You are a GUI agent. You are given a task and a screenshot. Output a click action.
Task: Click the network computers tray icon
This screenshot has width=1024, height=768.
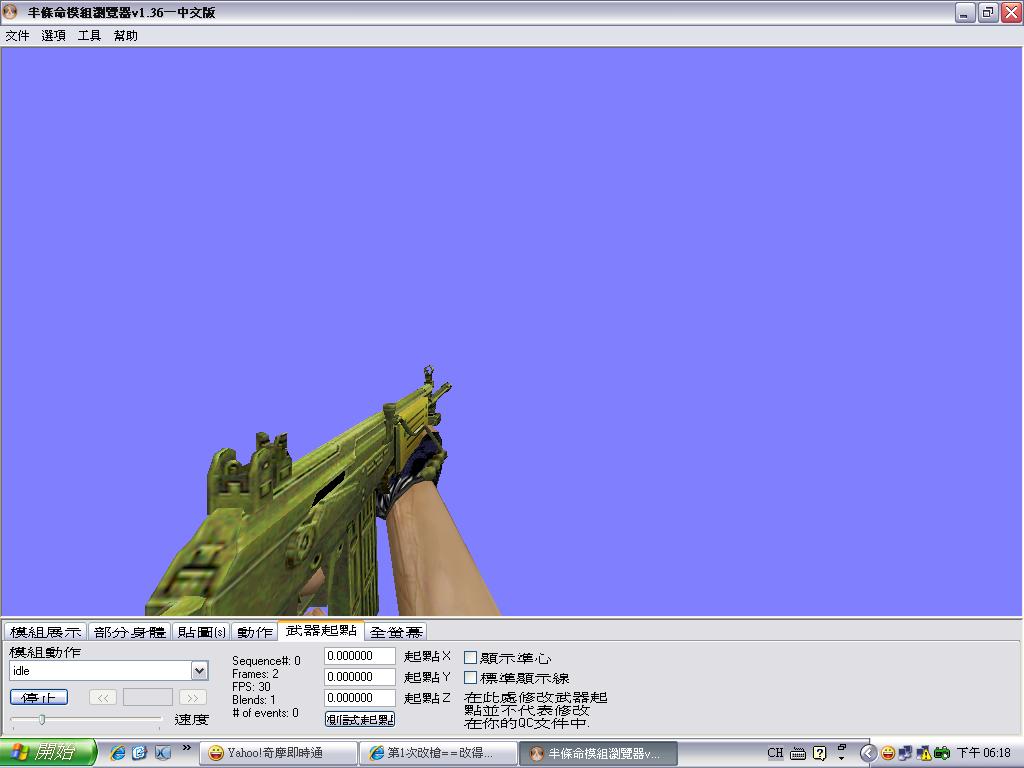pos(905,754)
